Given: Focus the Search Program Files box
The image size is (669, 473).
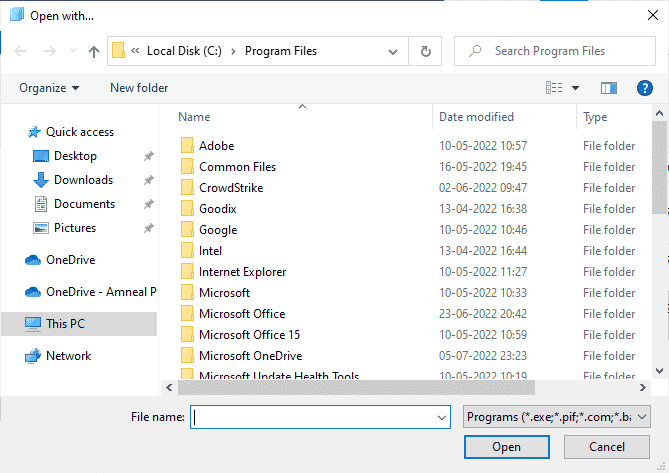Looking at the screenshot, I should [x=555, y=51].
